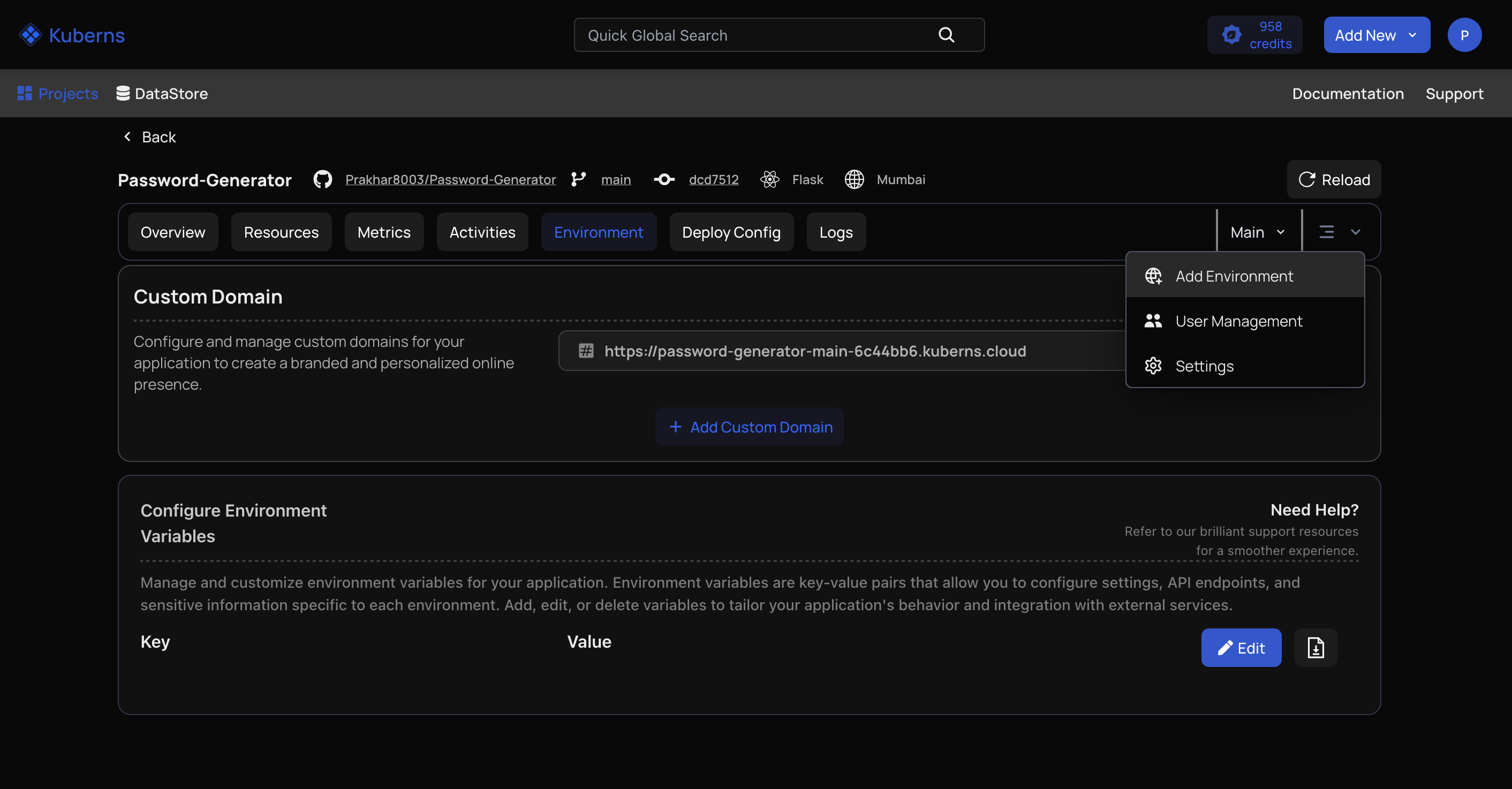Click the Value column header
Image resolution: width=1512 pixels, height=789 pixels.
pos(589,641)
